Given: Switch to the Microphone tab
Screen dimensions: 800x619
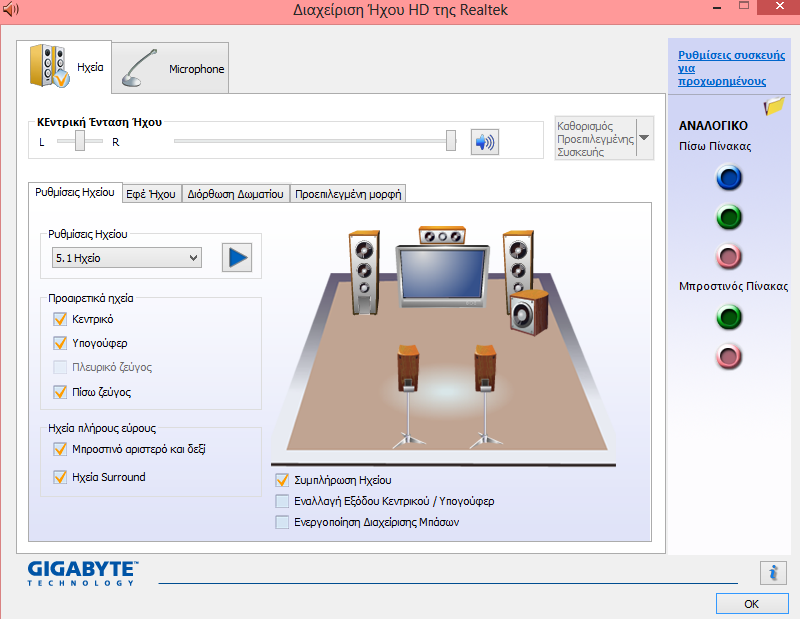Looking at the screenshot, I should 170,68.
